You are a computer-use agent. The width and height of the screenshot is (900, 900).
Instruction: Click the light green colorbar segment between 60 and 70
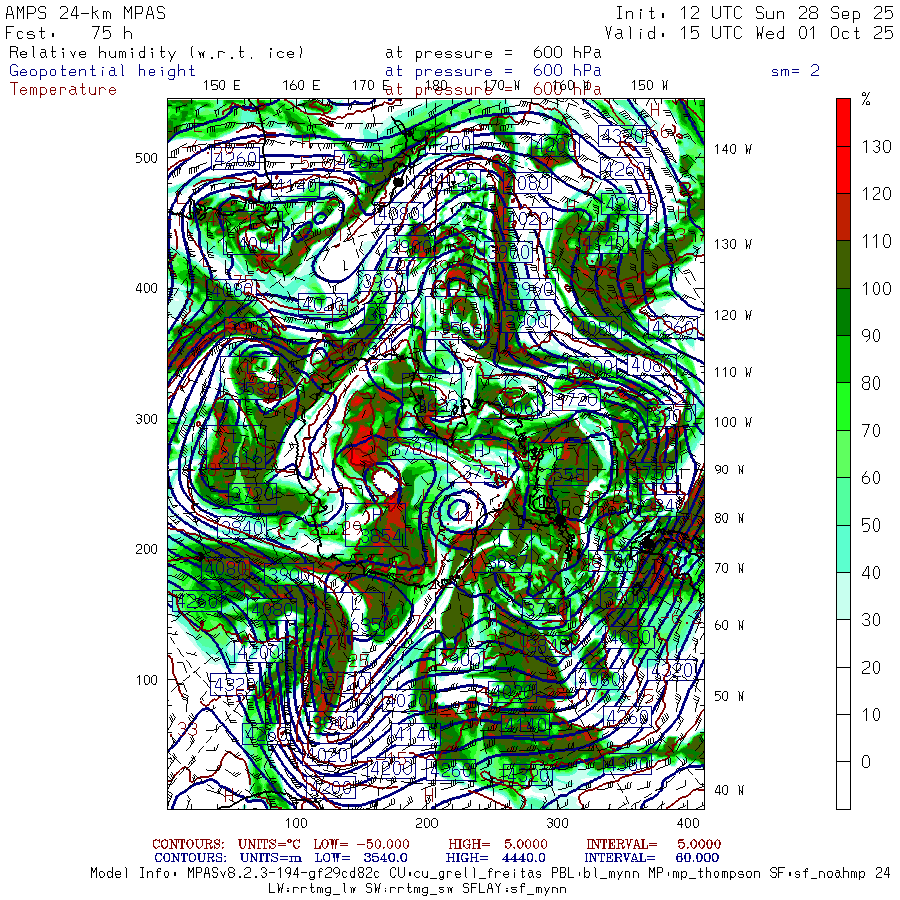[843, 454]
